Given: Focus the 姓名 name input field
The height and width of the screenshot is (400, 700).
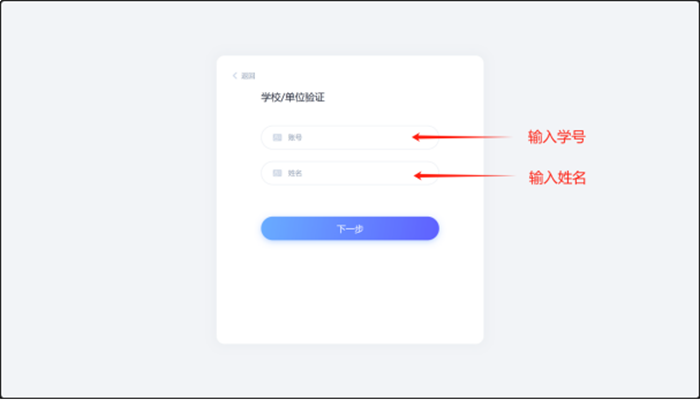Looking at the screenshot, I should [x=350, y=173].
